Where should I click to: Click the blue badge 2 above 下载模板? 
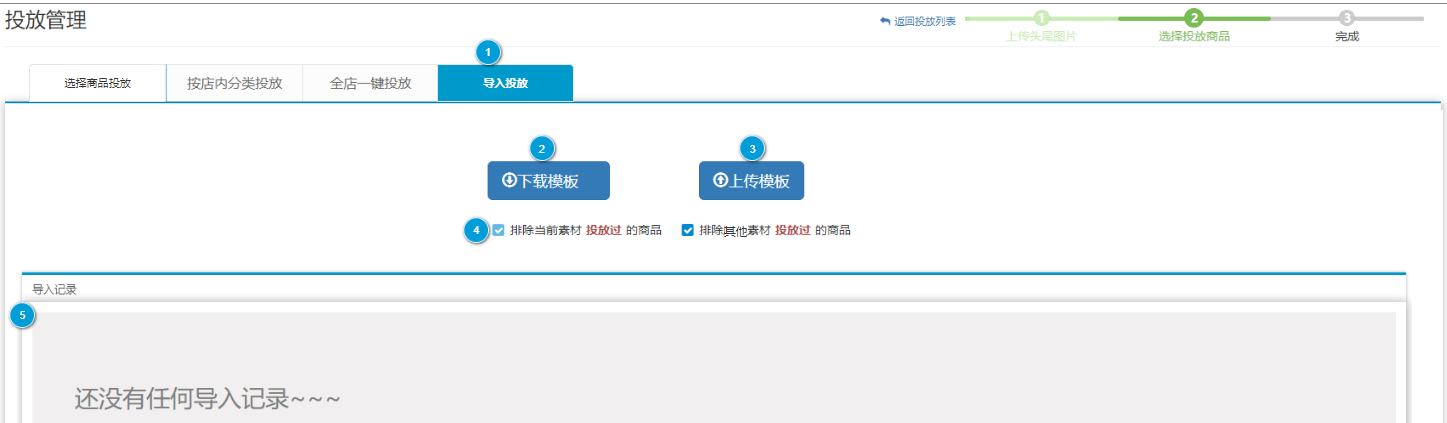(542, 149)
